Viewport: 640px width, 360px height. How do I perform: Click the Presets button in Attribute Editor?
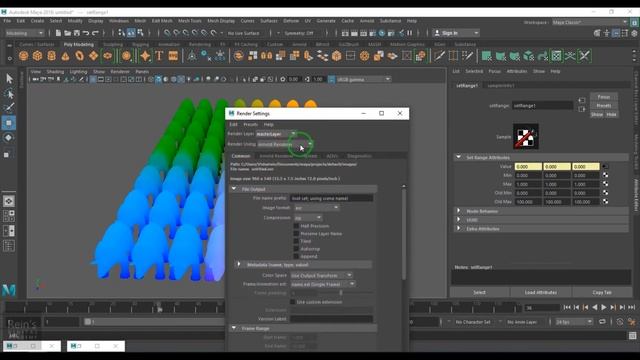point(604,105)
